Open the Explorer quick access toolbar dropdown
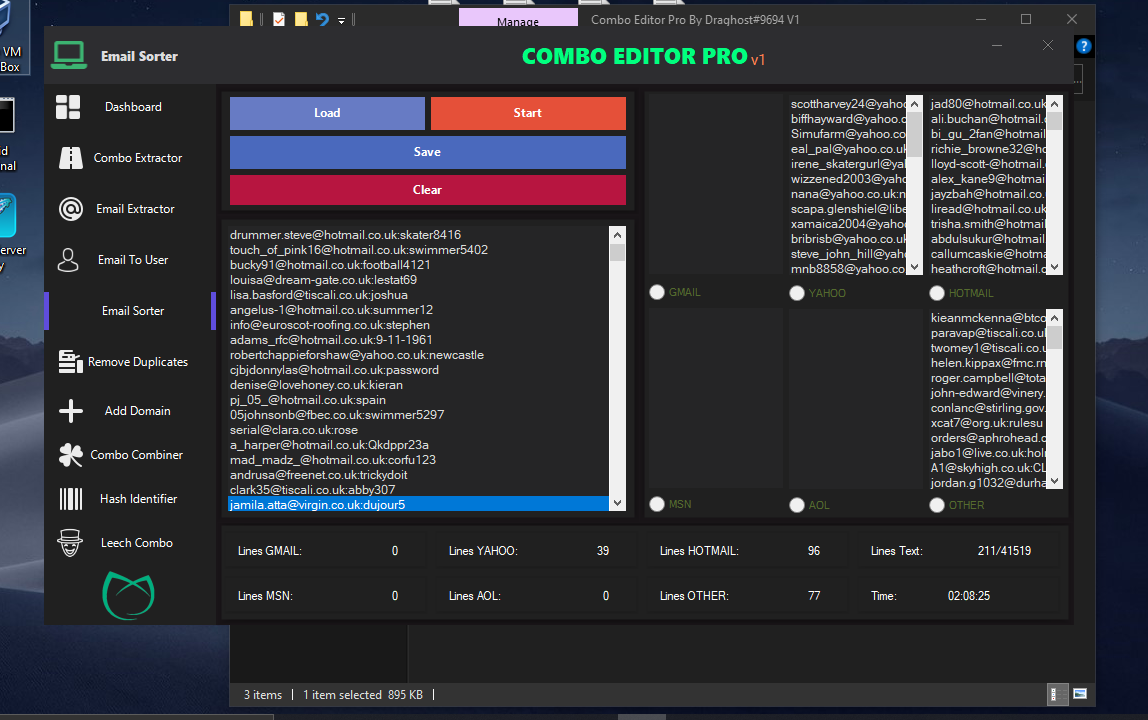Image resolution: width=1148 pixels, height=720 pixels. pos(341,21)
